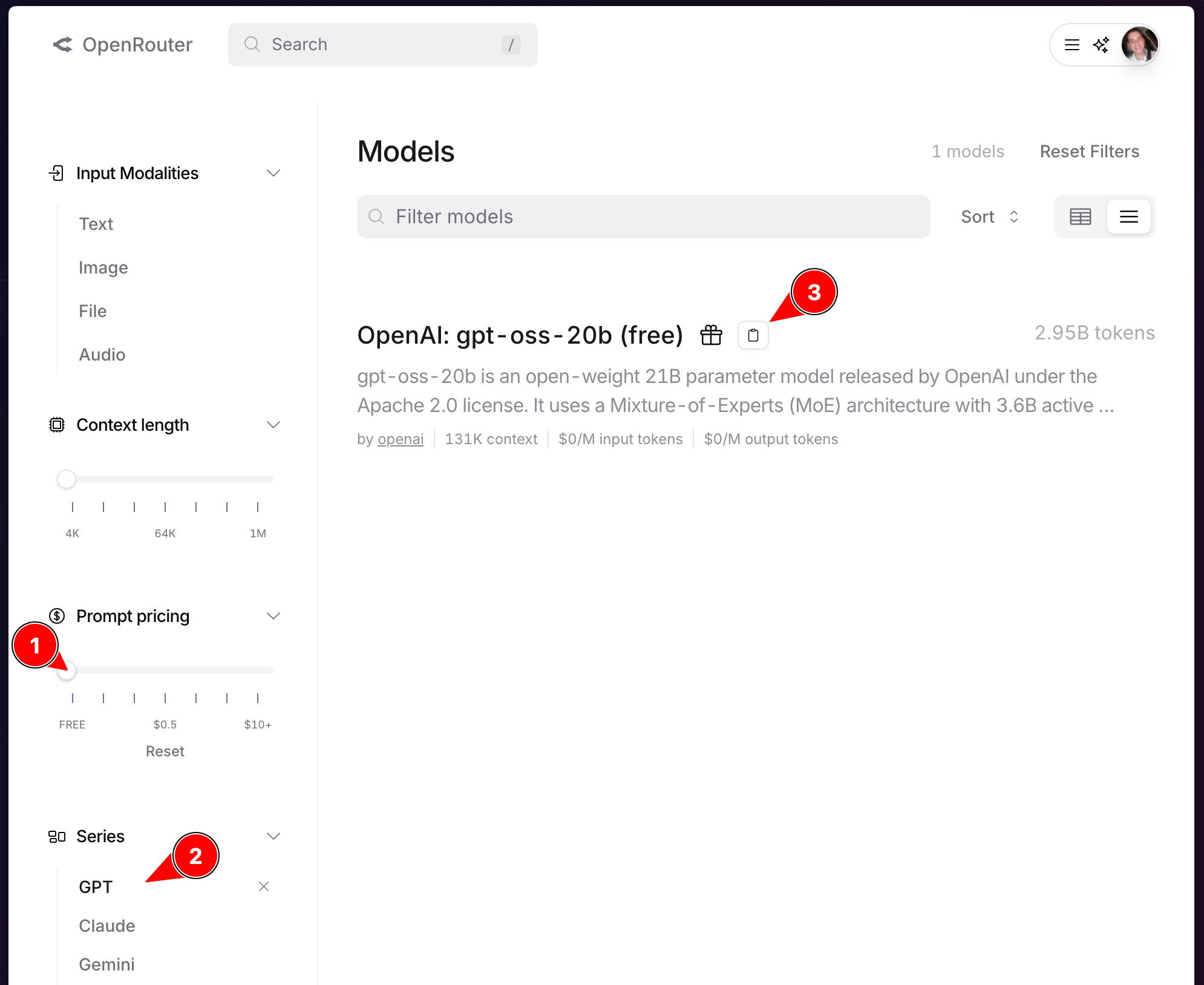The width and height of the screenshot is (1204, 985).
Task: Select the Audio input modality
Action: (102, 355)
